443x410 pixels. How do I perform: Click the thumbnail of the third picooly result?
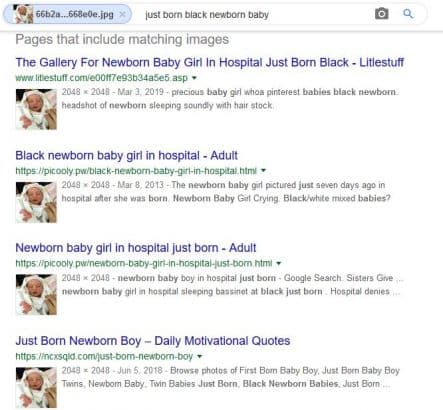point(36,295)
